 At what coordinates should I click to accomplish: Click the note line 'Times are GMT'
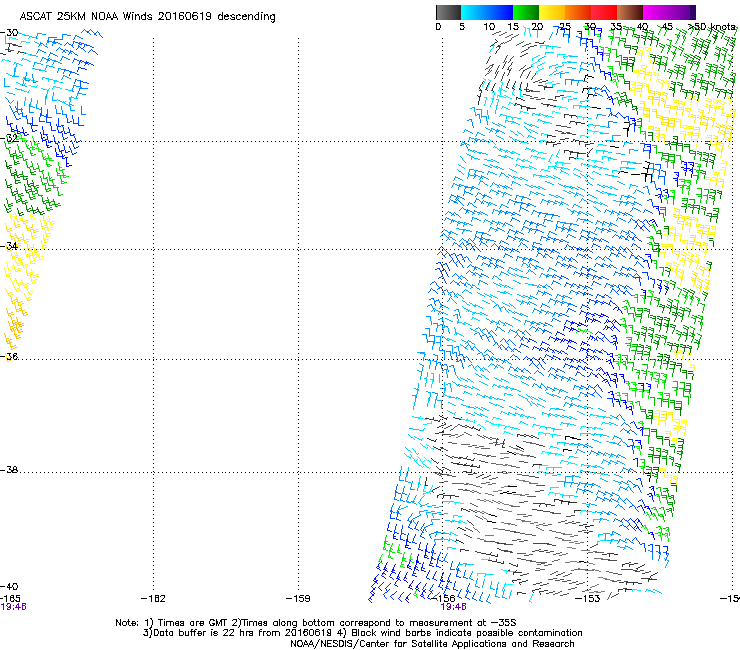[193, 623]
